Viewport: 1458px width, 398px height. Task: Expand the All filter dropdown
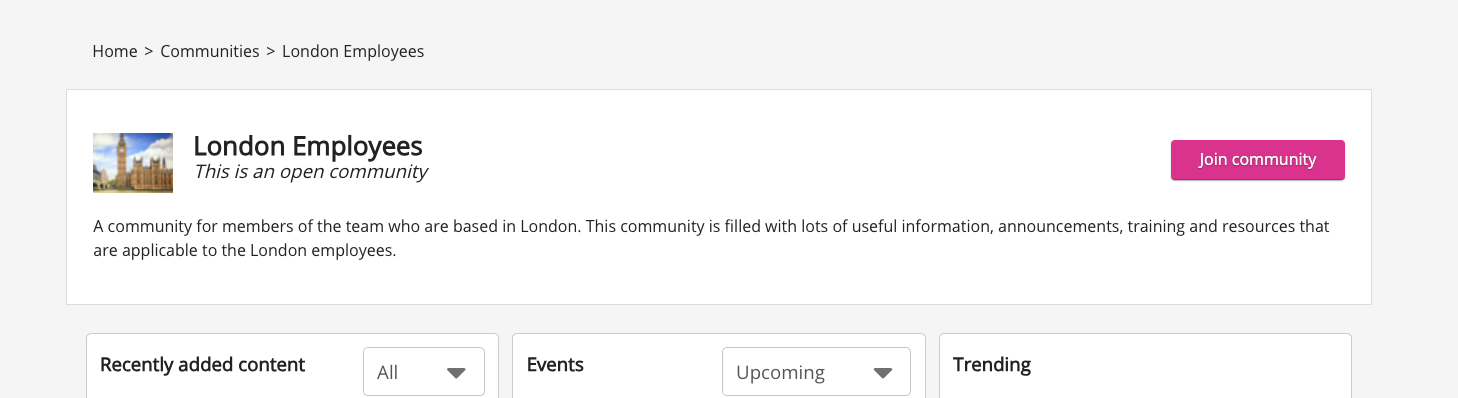pyautogui.click(x=424, y=372)
